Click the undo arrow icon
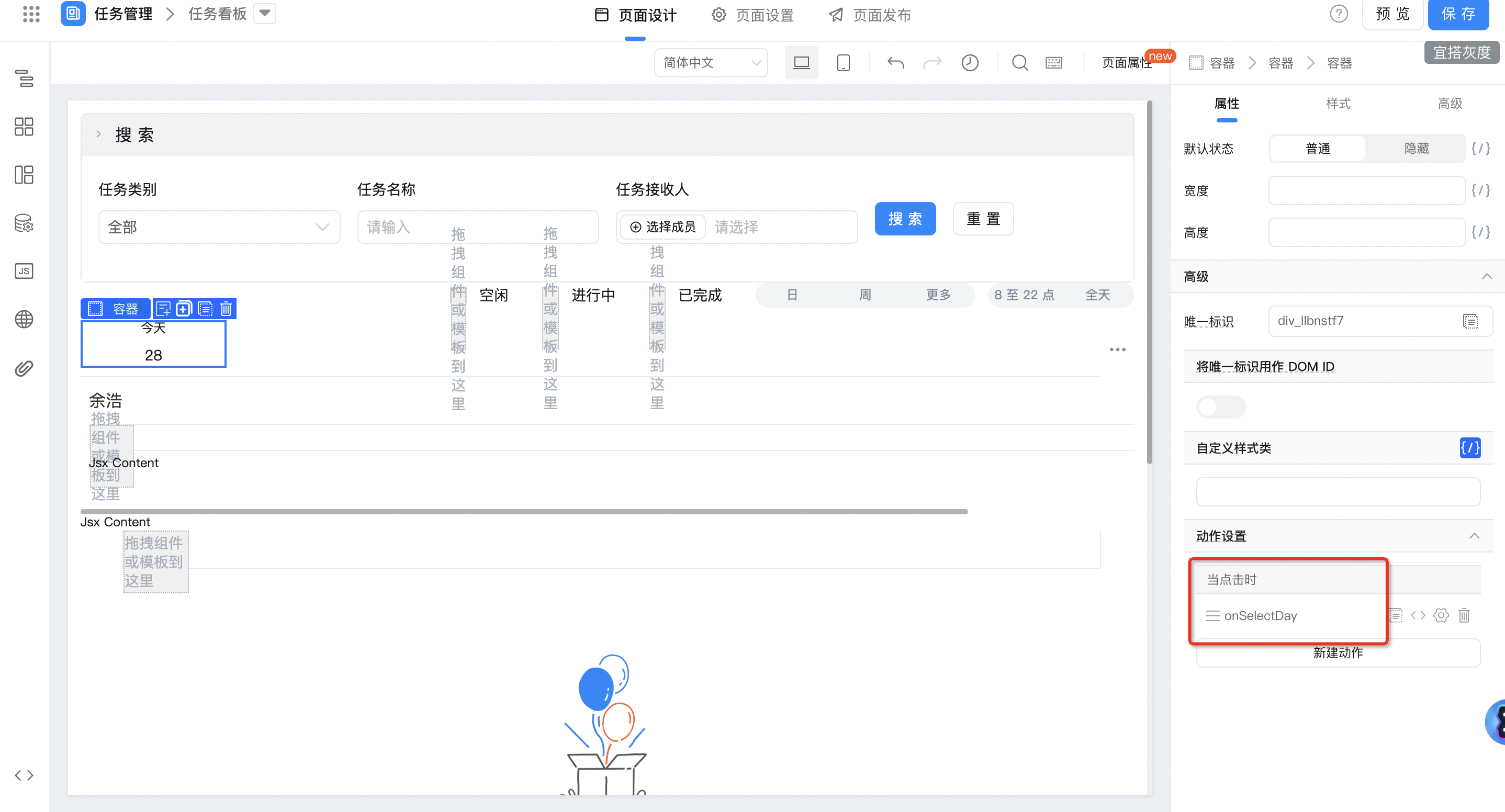Image resolution: width=1505 pixels, height=812 pixels. (x=896, y=62)
